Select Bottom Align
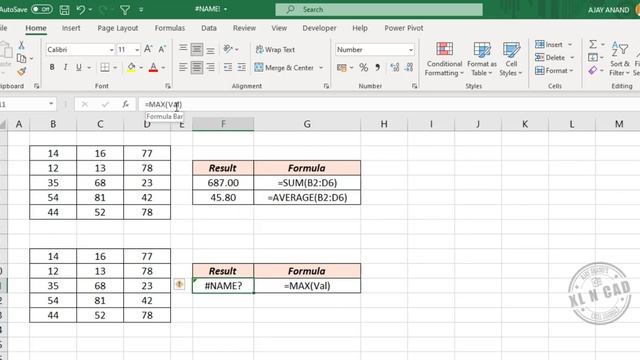 tap(210, 49)
